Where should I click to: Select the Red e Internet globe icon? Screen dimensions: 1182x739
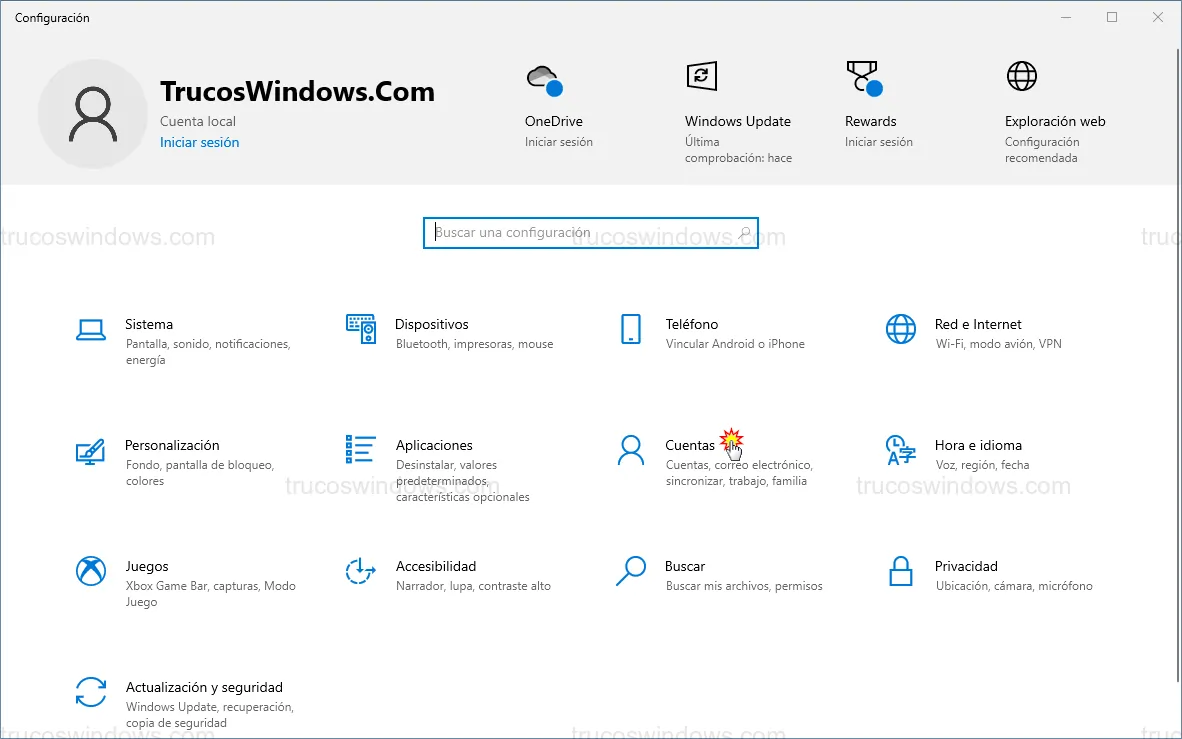point(901,329)
